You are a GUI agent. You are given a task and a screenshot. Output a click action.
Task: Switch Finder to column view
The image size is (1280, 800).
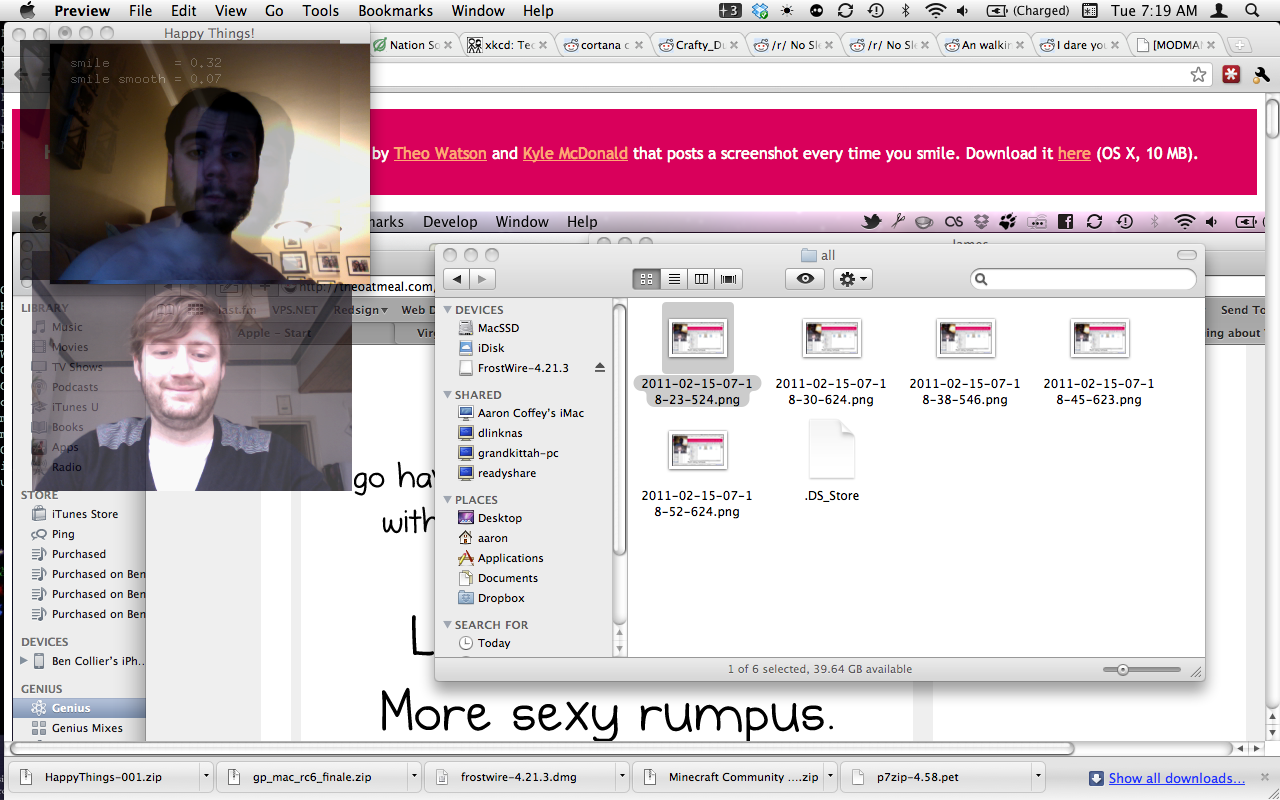pyautogui.click(x=701, y=280)
